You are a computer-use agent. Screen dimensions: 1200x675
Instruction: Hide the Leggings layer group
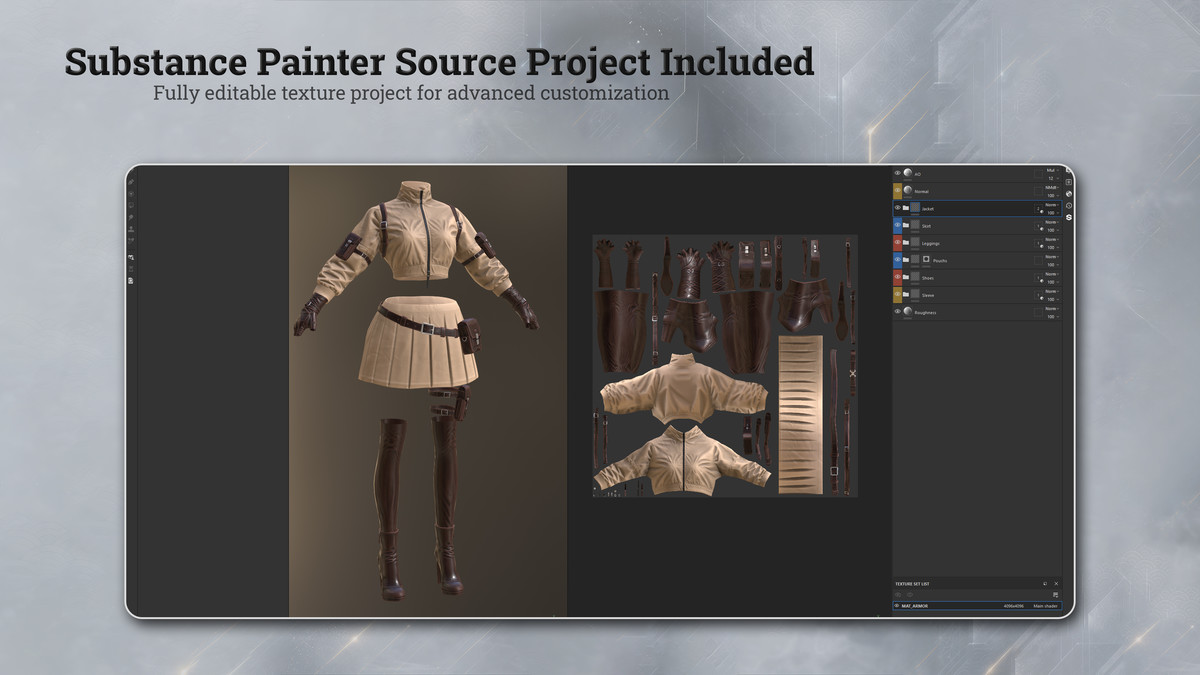(x=897, y=242)
